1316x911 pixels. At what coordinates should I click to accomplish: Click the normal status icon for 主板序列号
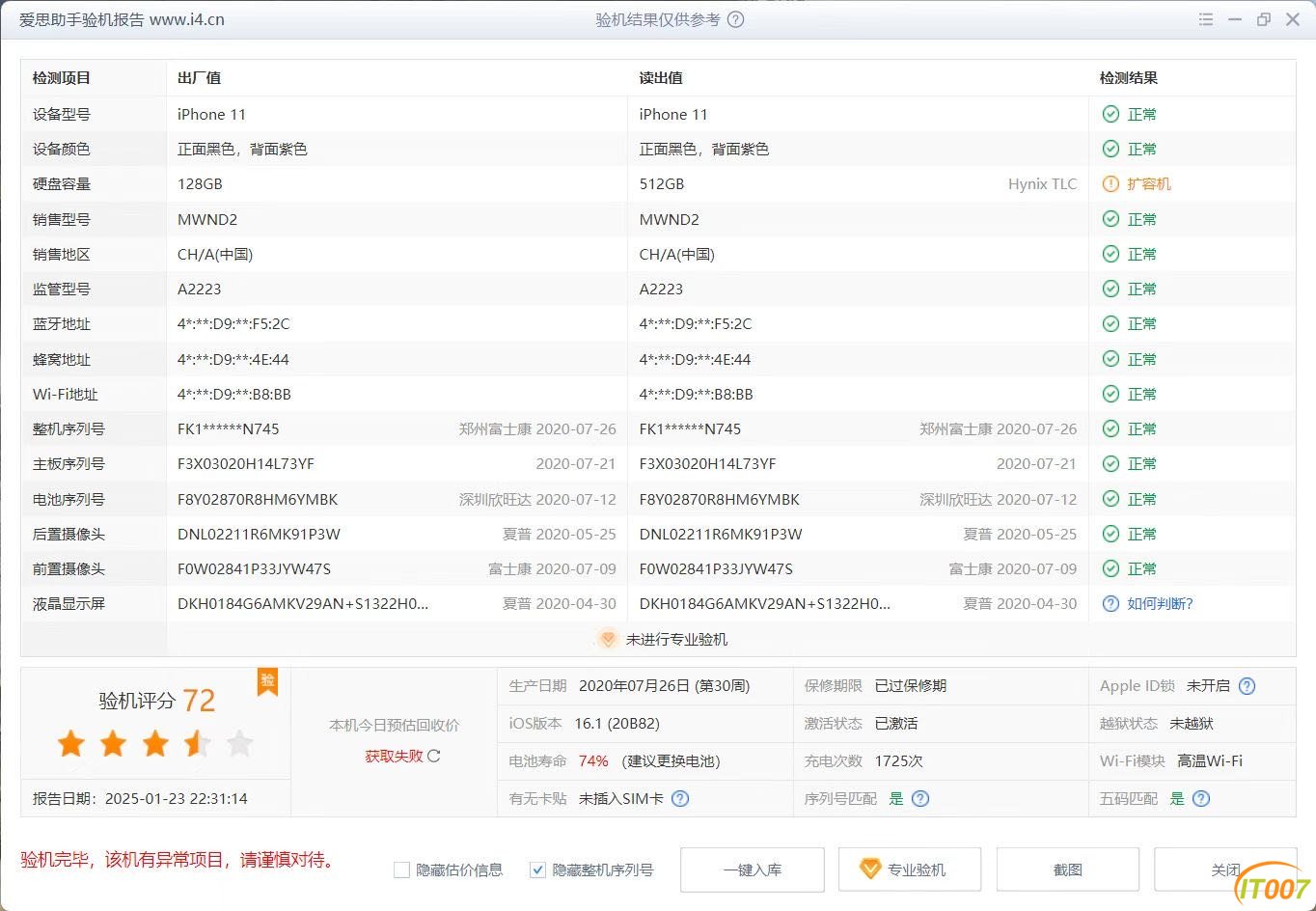coord(1110,463)
